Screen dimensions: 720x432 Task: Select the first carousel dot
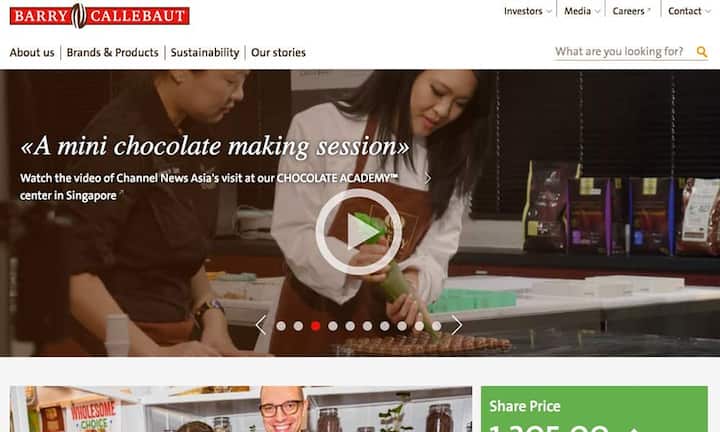[x=281, y=326]
